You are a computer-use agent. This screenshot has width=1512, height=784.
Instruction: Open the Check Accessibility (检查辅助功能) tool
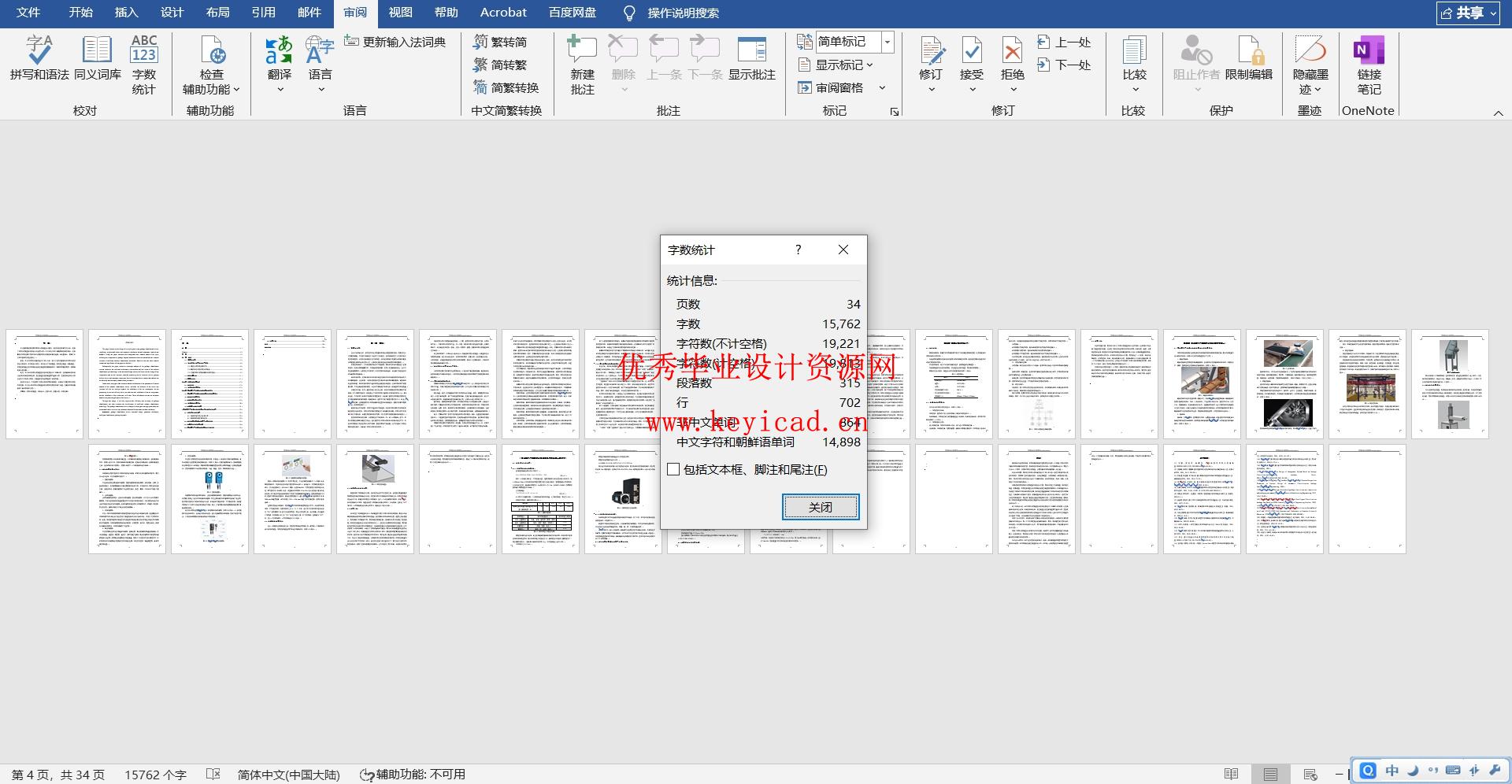211,65
